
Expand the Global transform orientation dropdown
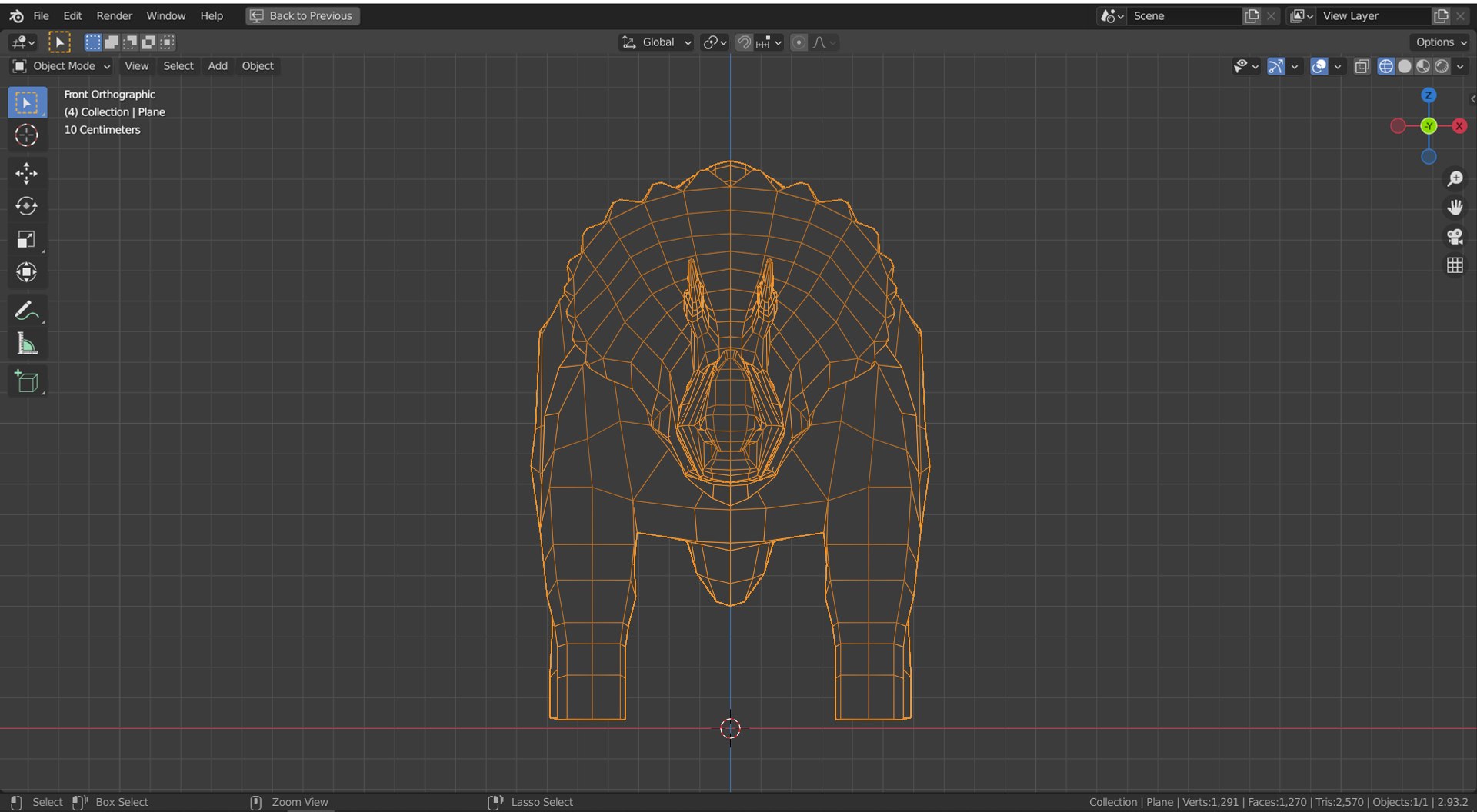[658, 42]
